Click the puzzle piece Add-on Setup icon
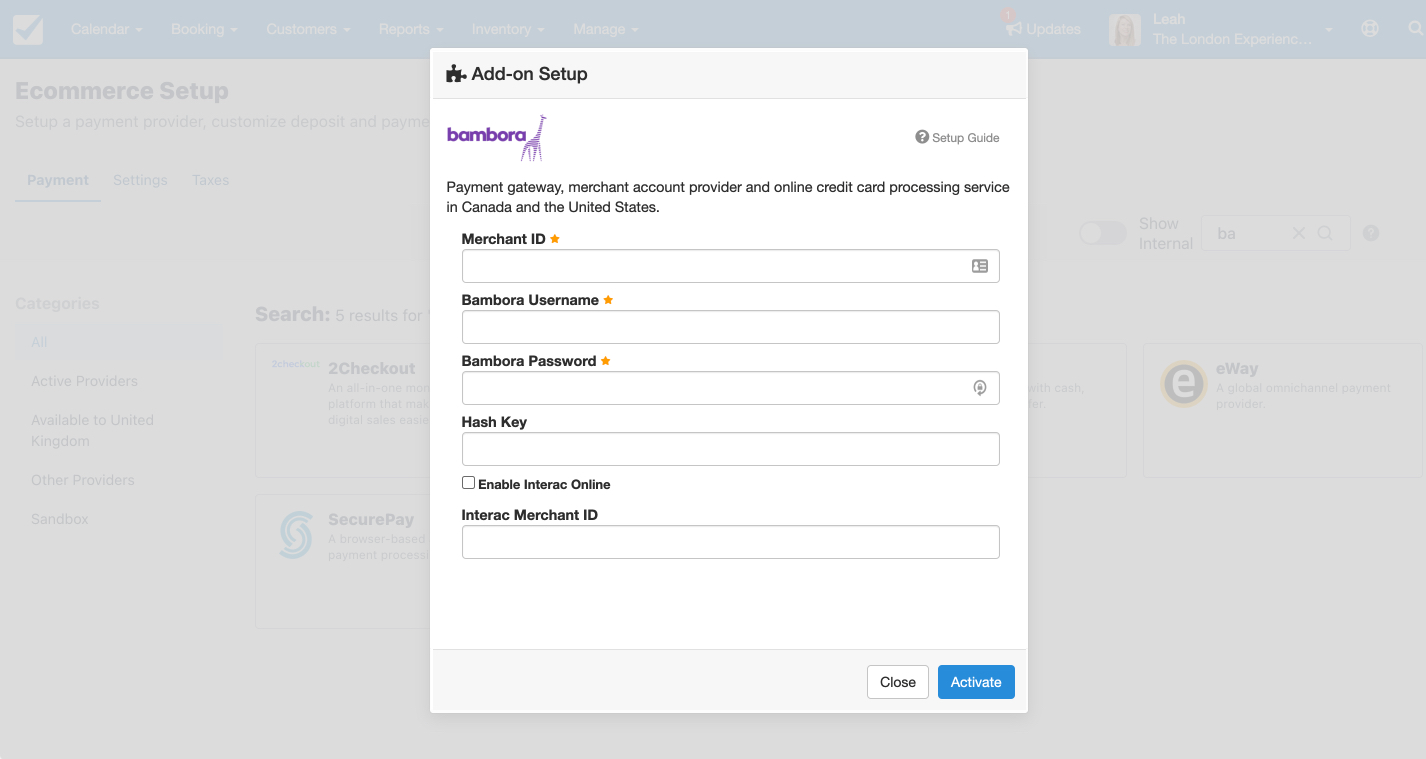The height and width of the screenshot is (759, 1426). (456, 73)
